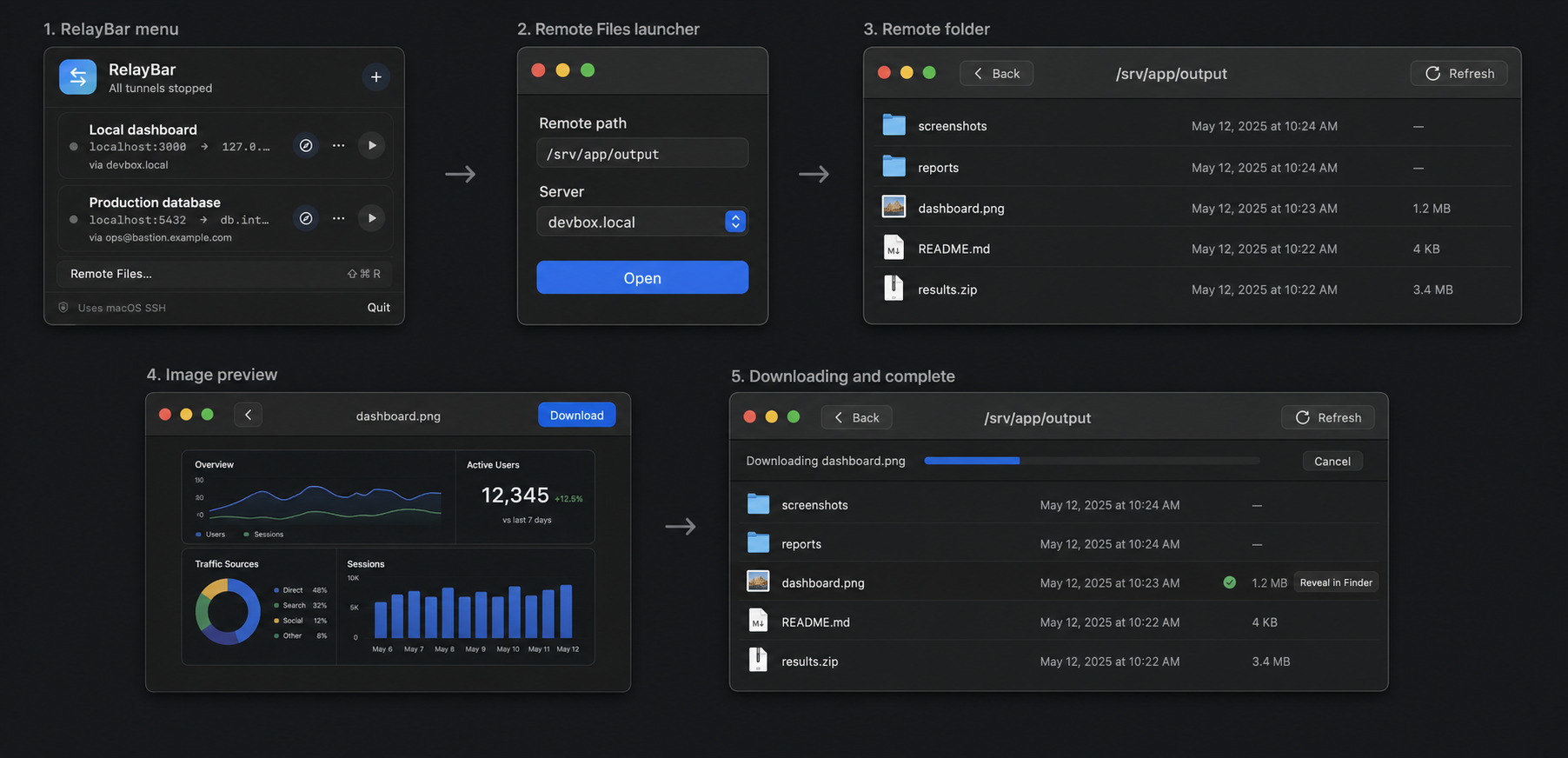Add a new tunnel with plus button
This screenshot has height=758, width=1568.
tap(375, 76)
